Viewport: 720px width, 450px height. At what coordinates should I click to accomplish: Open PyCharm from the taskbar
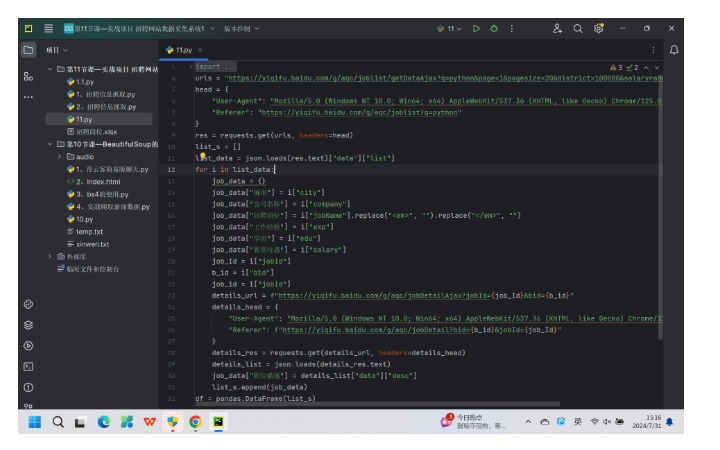(x=219, y=422)
